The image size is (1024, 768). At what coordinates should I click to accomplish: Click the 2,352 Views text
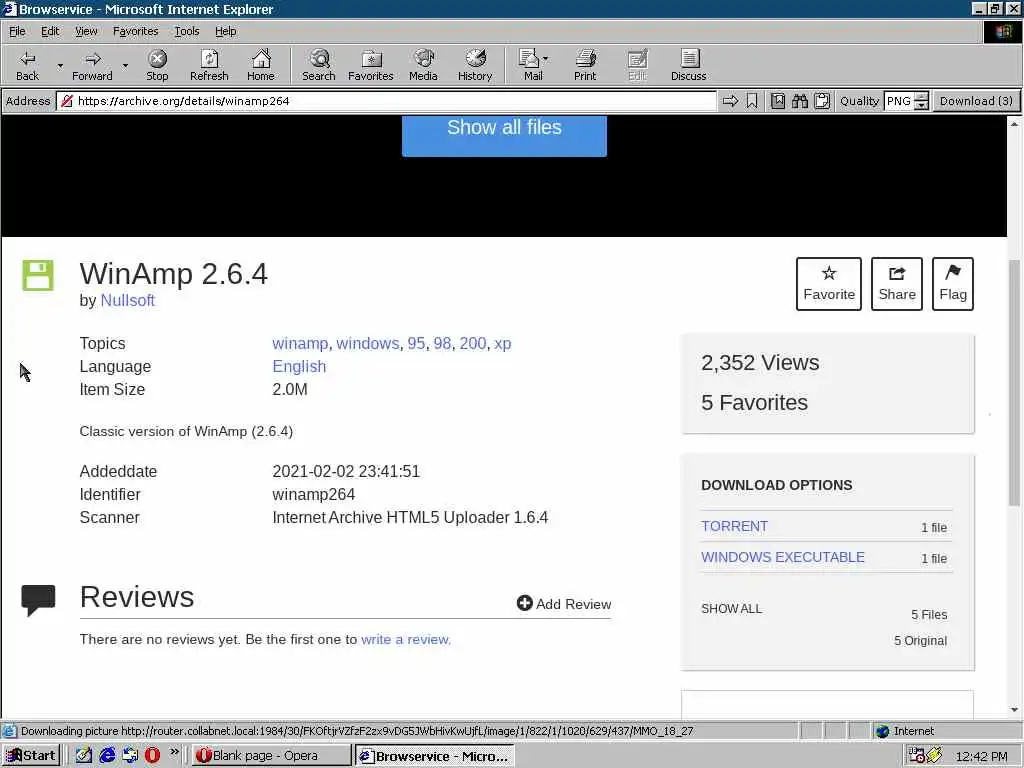760,362
